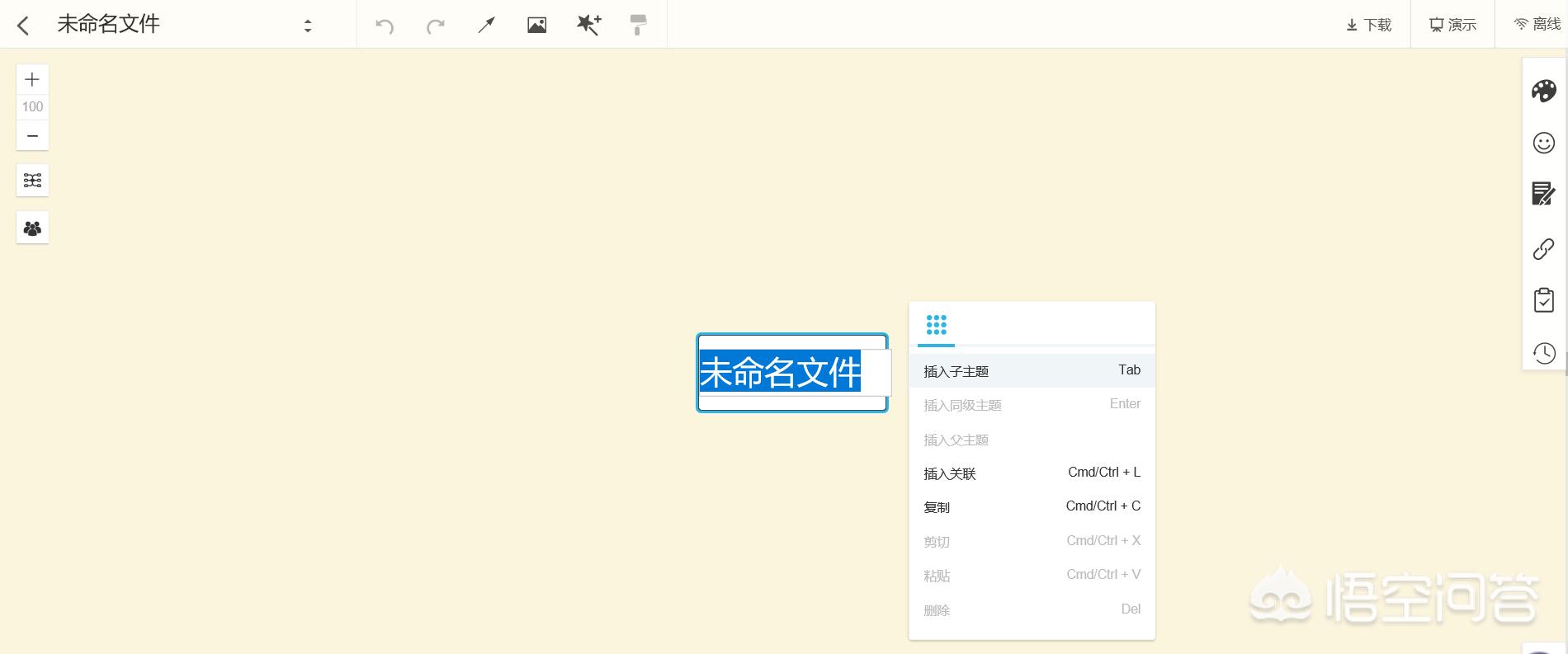The height and width of the screenshot is (654, 1568).
Task: Click the undo arrow icon
Action: (385, 26)
